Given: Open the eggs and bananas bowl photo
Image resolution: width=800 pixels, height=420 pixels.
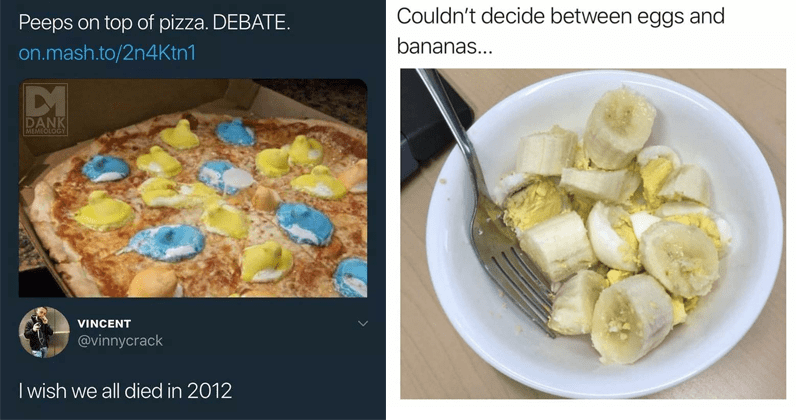Looking at the screenshot, I should pos(593,234).
